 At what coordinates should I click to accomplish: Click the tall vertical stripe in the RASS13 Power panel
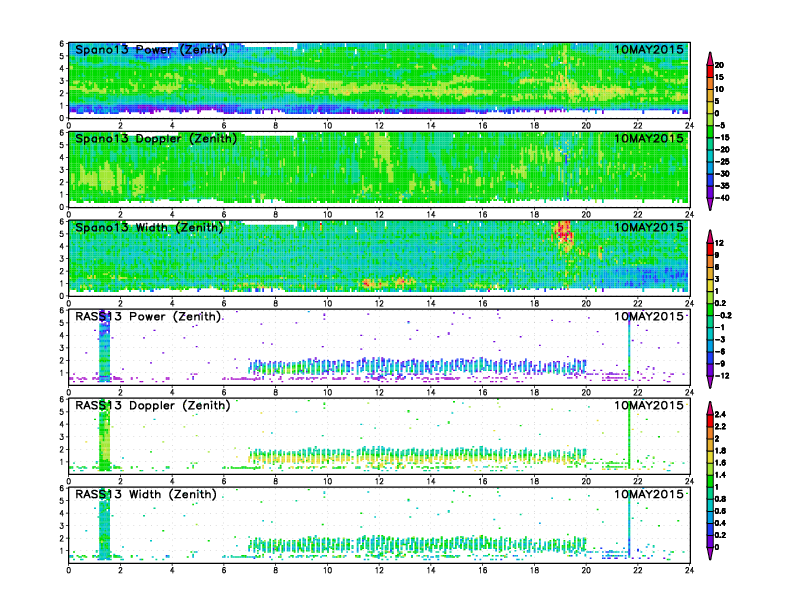[104, 346]
